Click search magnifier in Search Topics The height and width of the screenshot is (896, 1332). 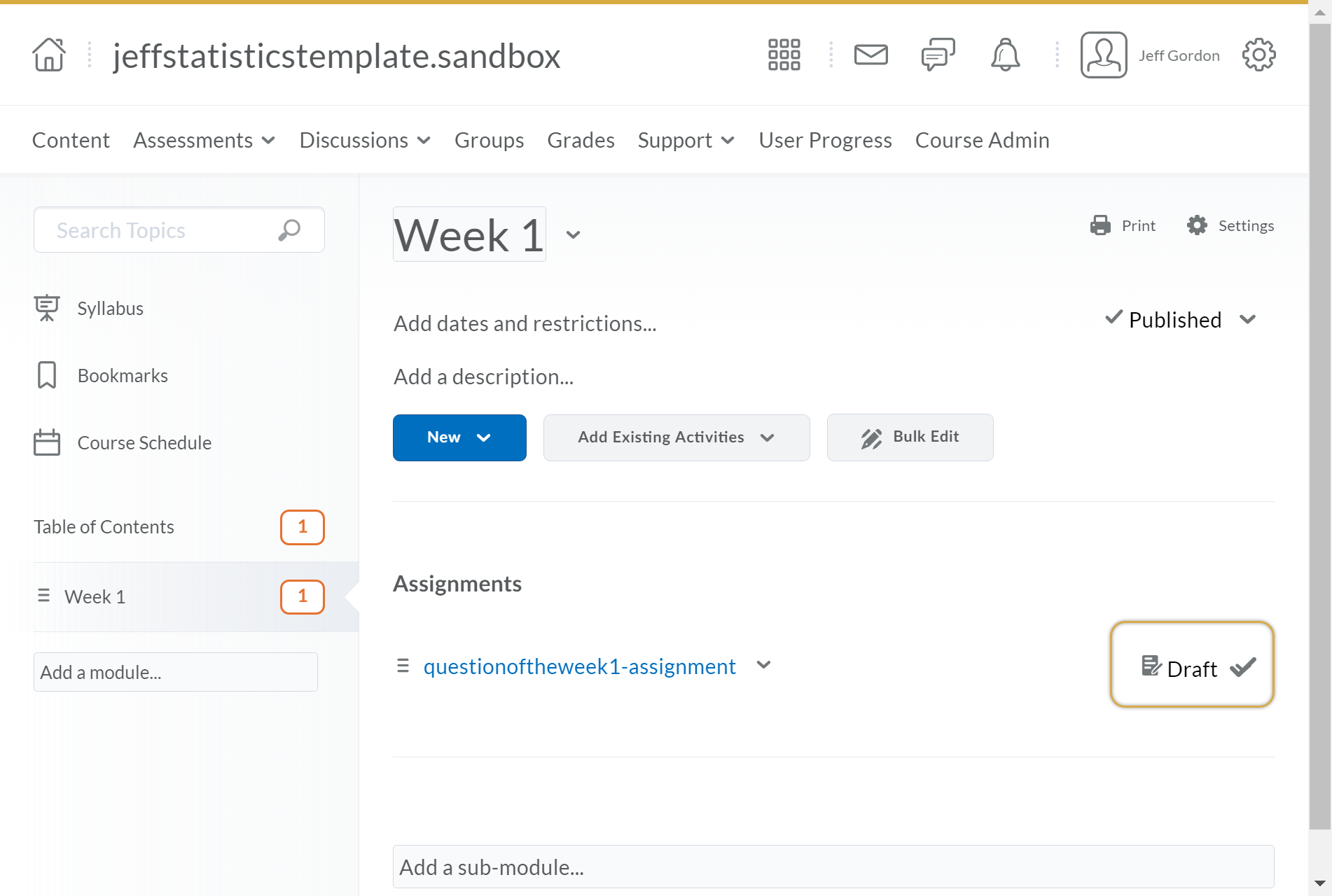[x=289, y=230]
